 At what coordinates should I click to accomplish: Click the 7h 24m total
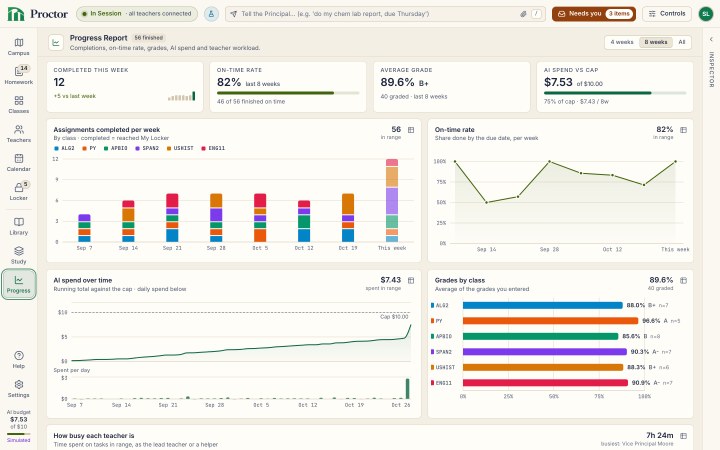pos(659,435)
